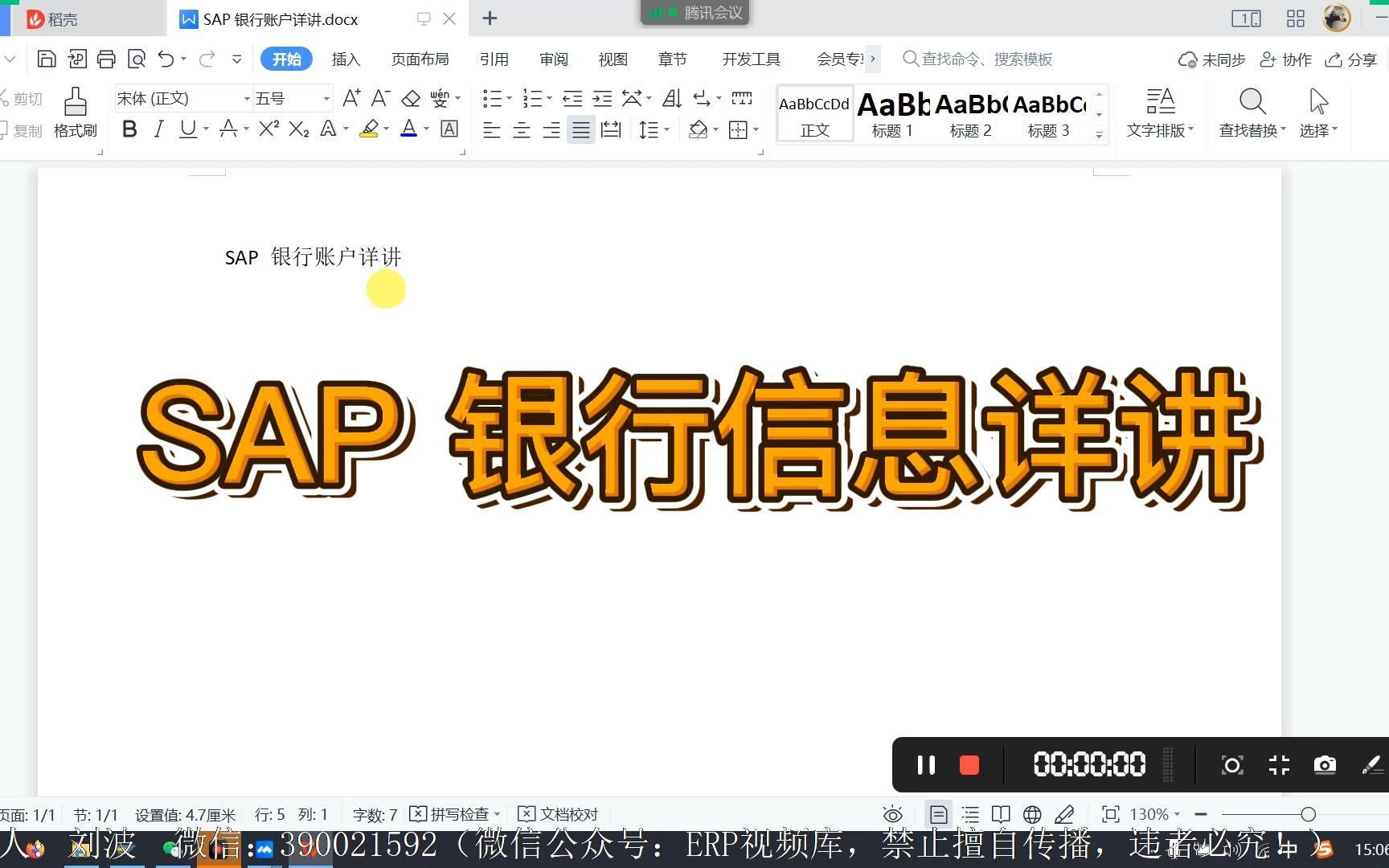Viewport: 1389px width, 868px height.
Task: Stop the screen recording
Action: tap(969, 764)
